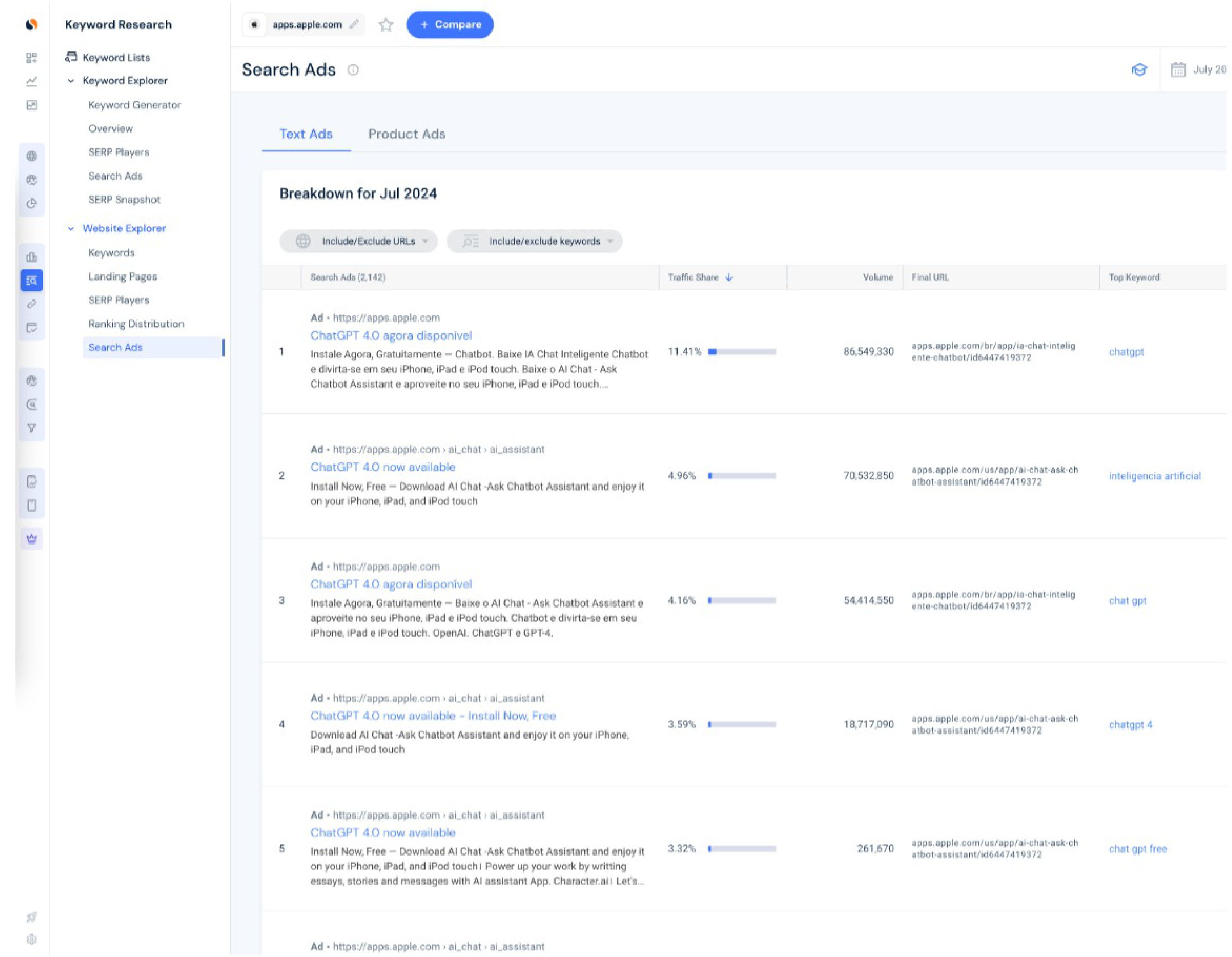Screen dimensions: 1232x957
Task: Open the calendar date picker icon
Action: coord(1178,70)
